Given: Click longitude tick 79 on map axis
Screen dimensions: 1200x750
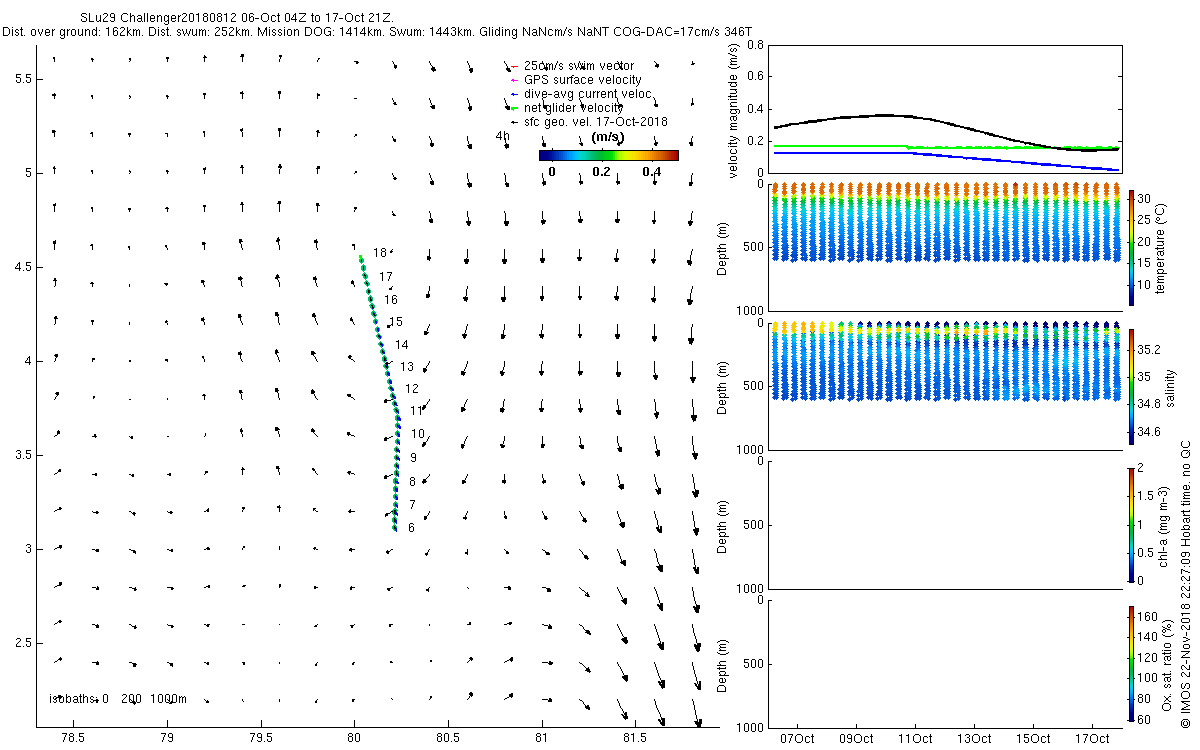Looking at the screenshot, I should pyautogui.click(x=167, y=739).
